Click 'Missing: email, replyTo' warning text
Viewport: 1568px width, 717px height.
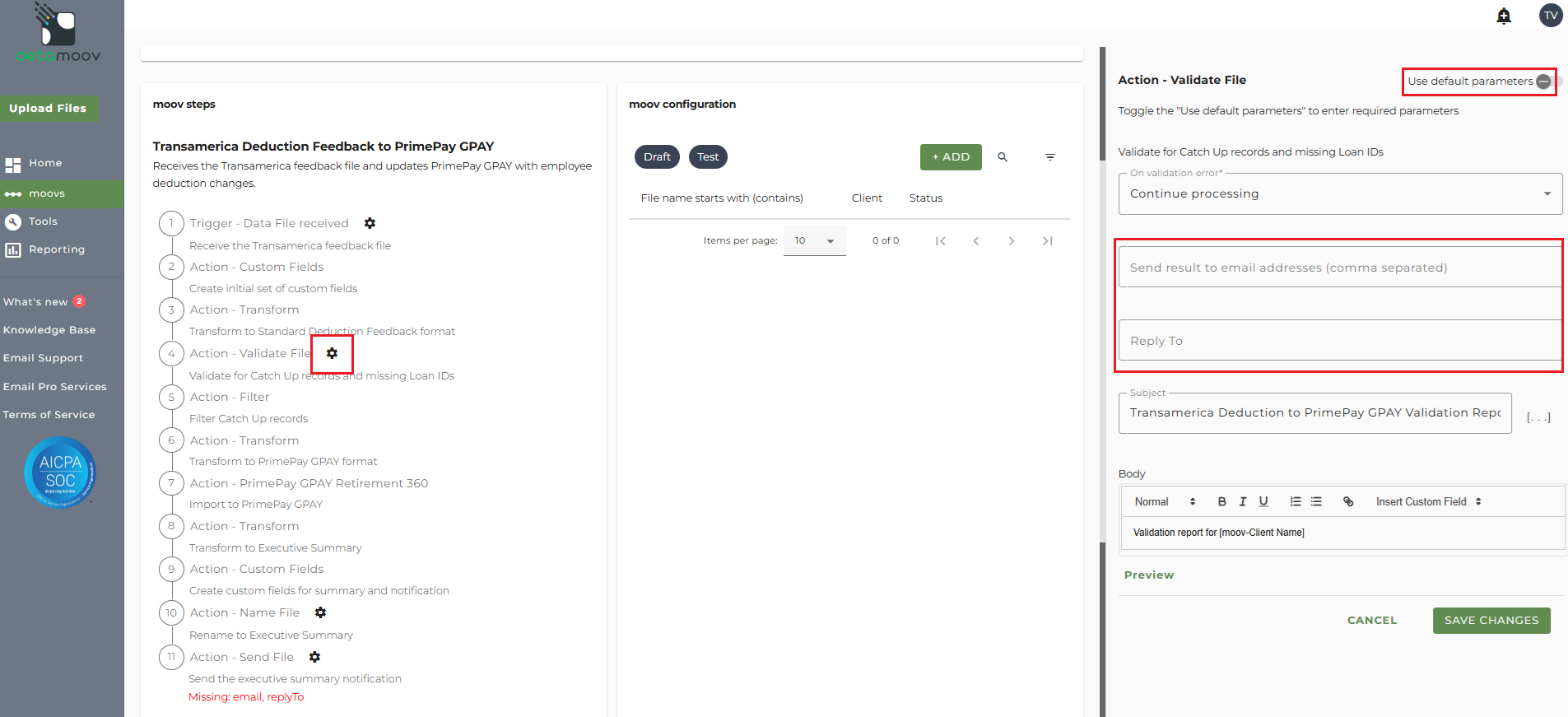(x=246, y=697)
